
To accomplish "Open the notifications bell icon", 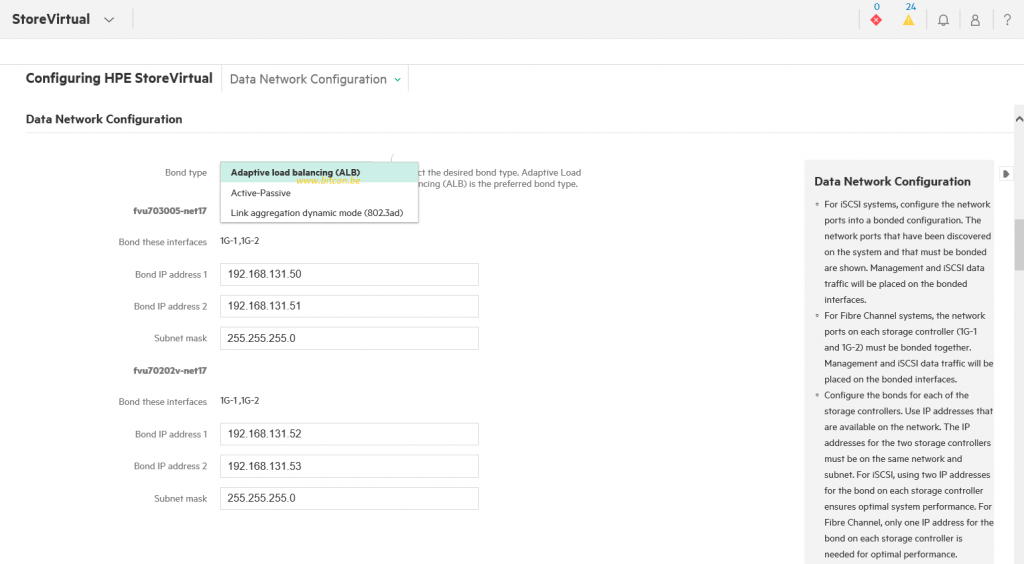I will coord(943,20).
